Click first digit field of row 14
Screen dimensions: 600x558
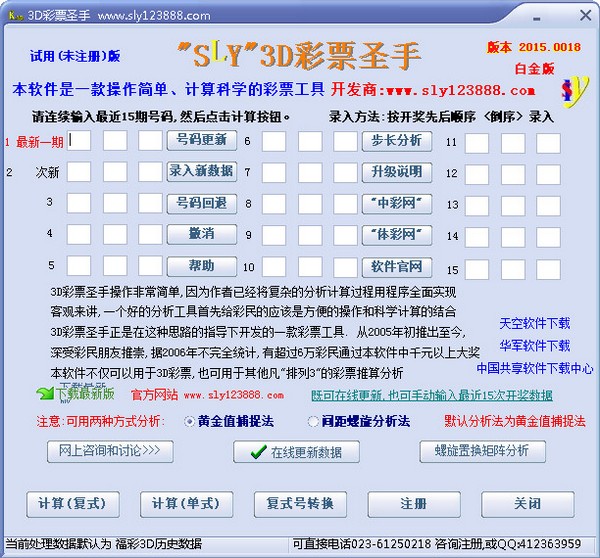pyautogui.click(x=477, y=237)
